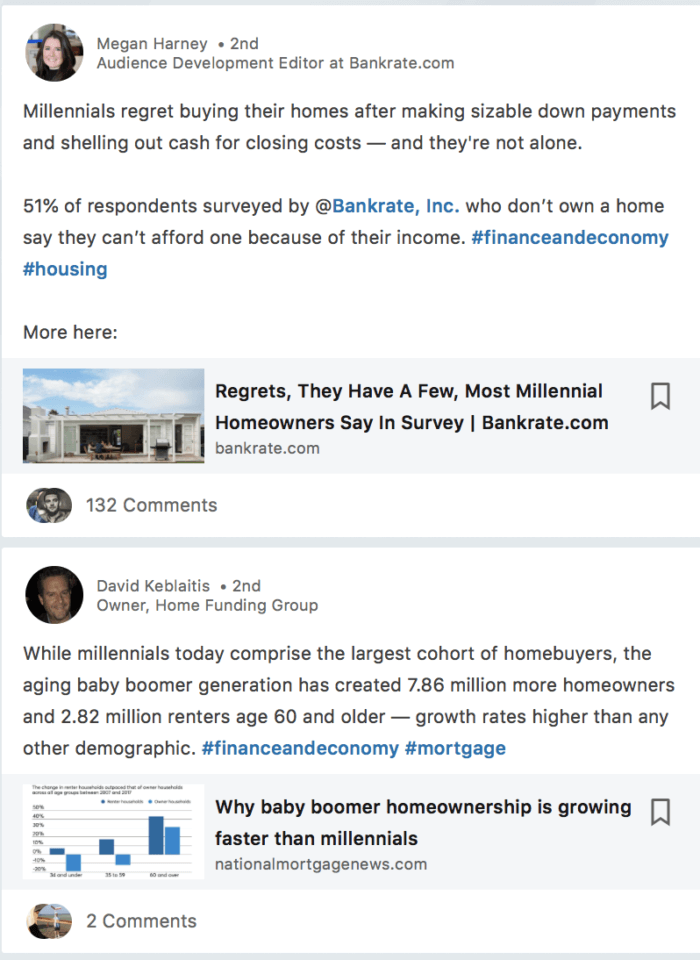
Task: Click the commenter avatar beside 132 Comments
Action: (53, 504)
